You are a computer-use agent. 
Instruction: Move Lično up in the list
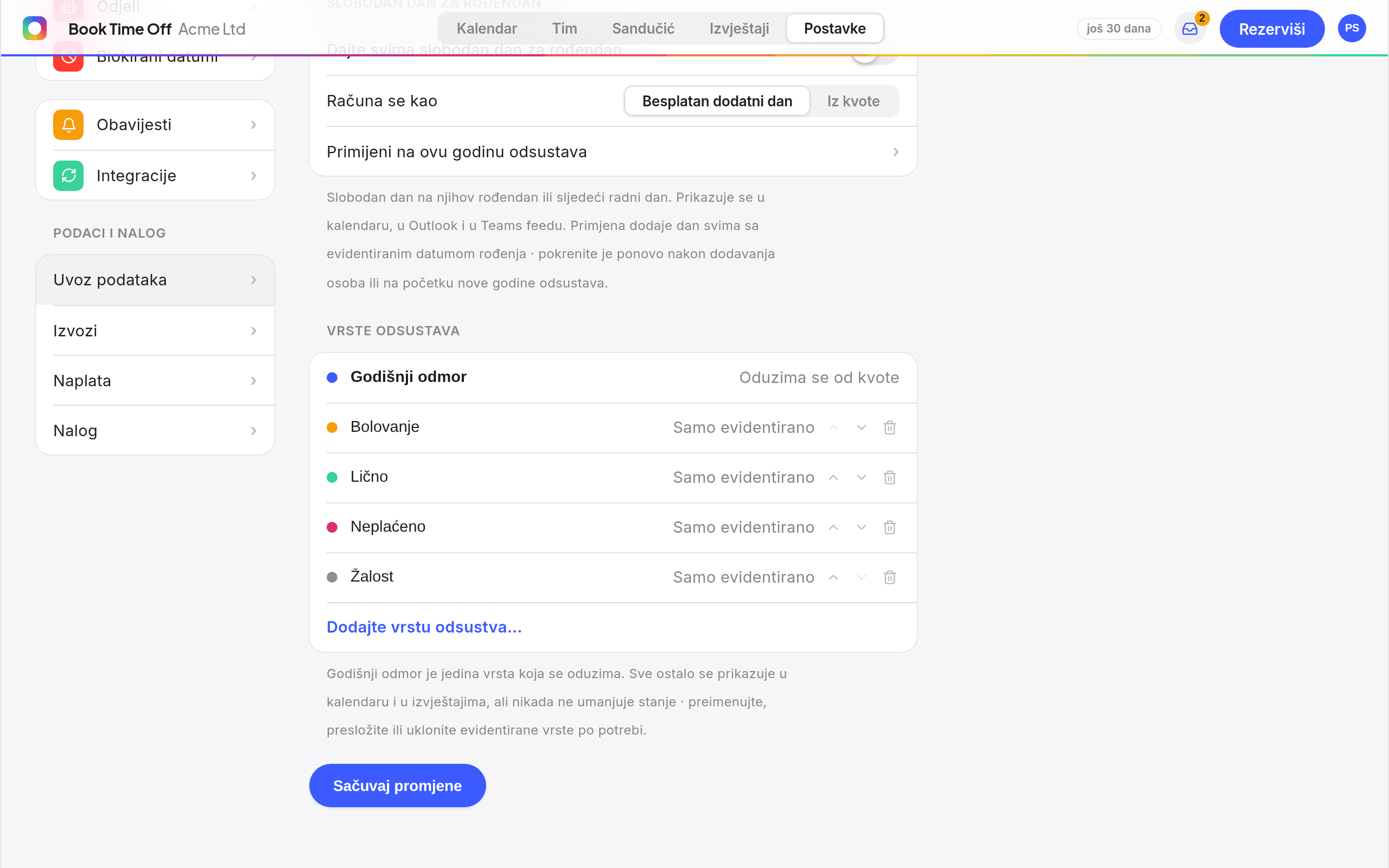coord(833,477)
